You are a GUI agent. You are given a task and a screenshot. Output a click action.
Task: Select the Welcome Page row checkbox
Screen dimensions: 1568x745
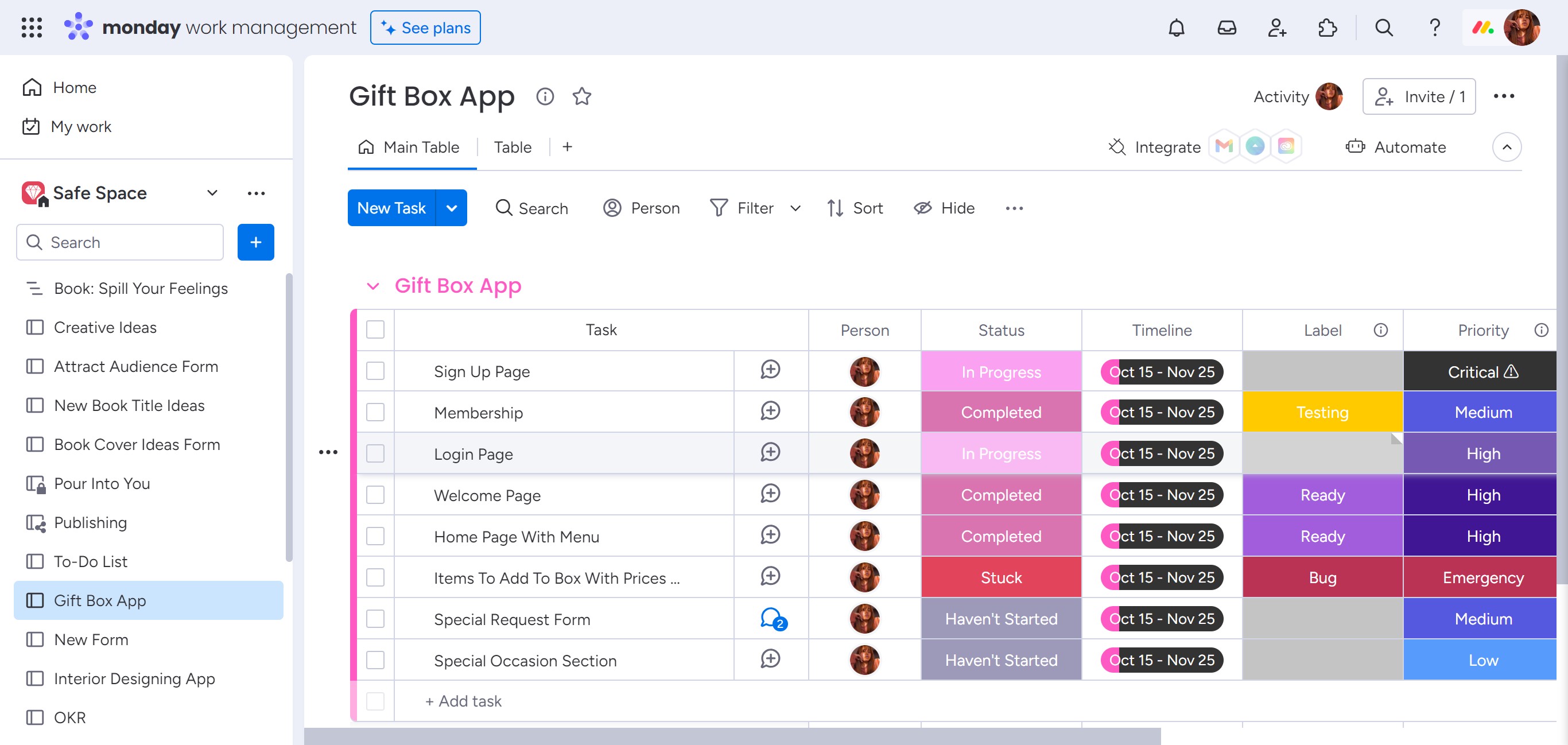click(x=375, y=495)
